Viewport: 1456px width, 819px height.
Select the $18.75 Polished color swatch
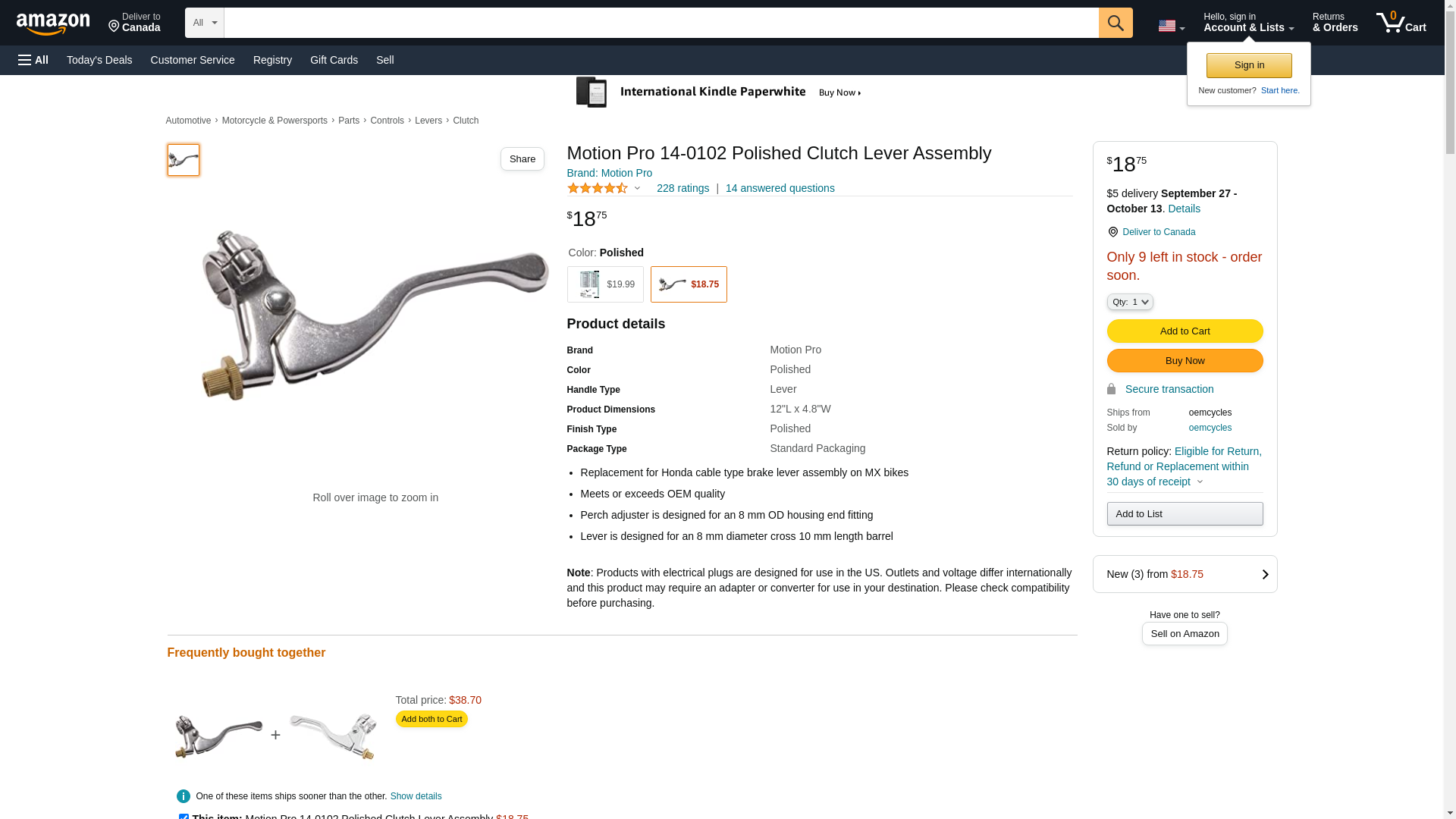coord(689,284)
